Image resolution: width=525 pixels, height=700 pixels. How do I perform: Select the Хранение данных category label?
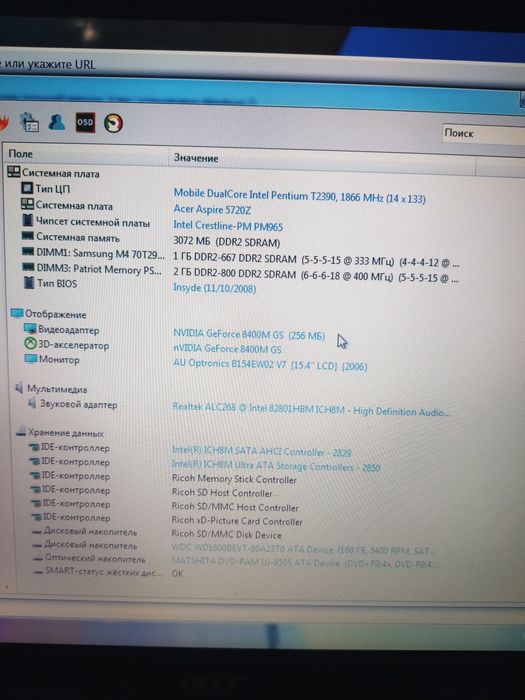[66, 433]
